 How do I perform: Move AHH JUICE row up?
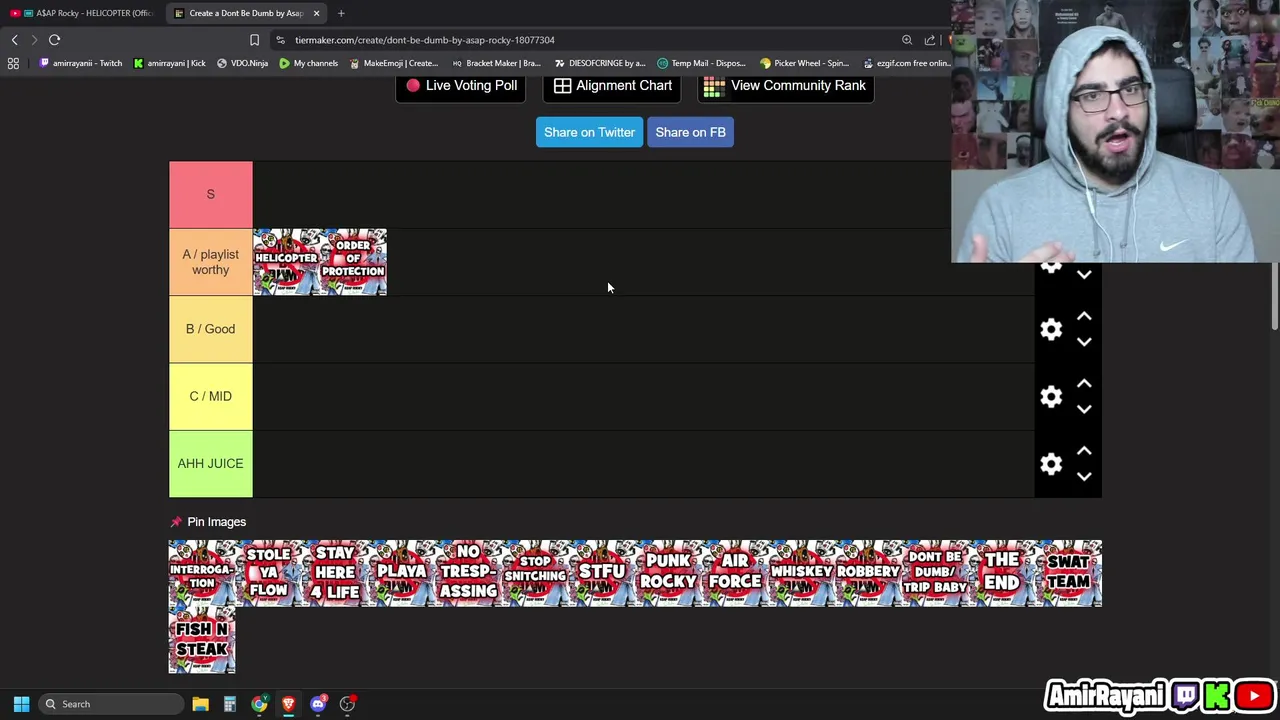coord(1084,451)
